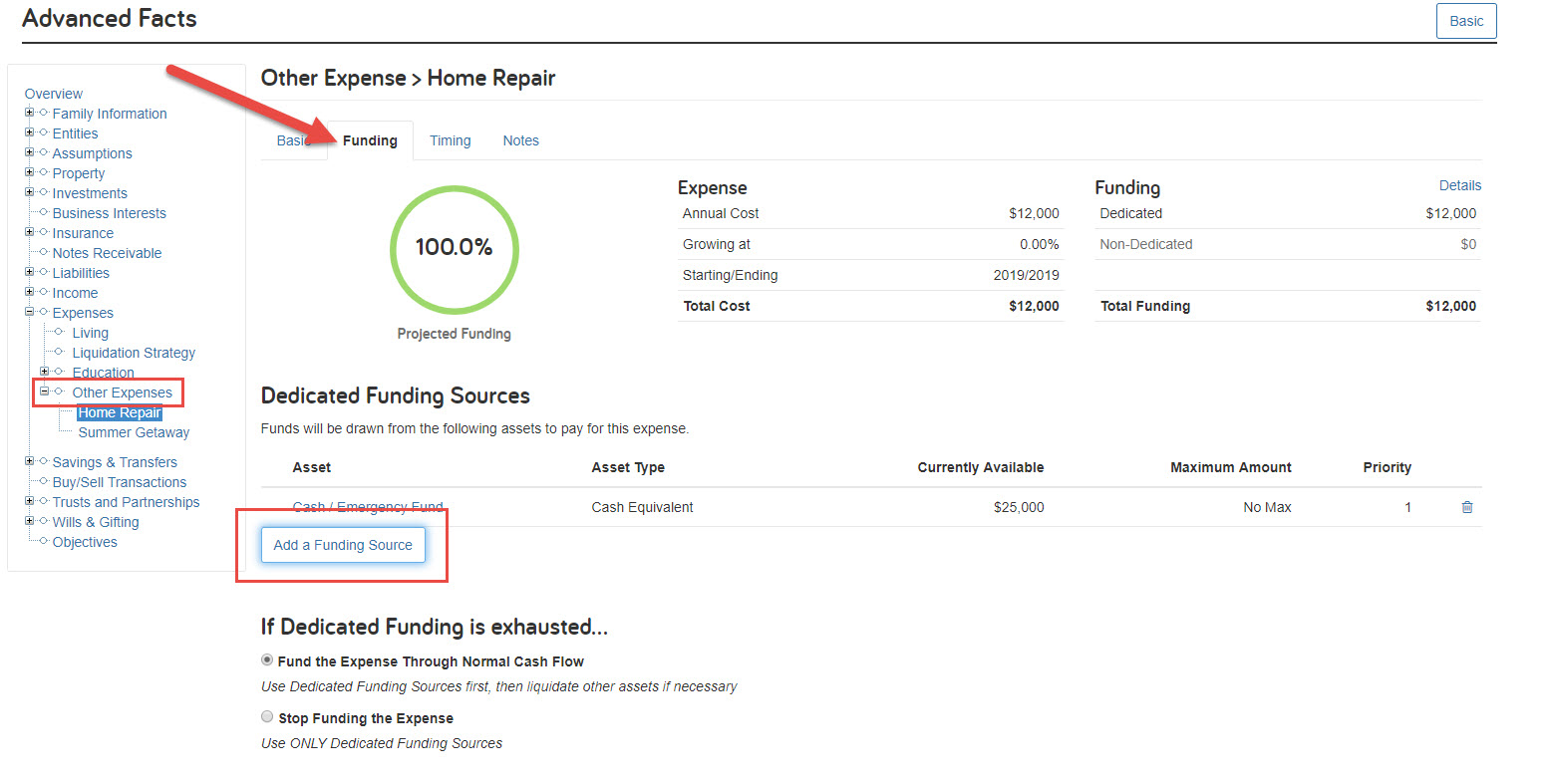Collapse the Other Expenses tree node
This screenshot has width=1548, height=784.
click(x=45, y=392)
